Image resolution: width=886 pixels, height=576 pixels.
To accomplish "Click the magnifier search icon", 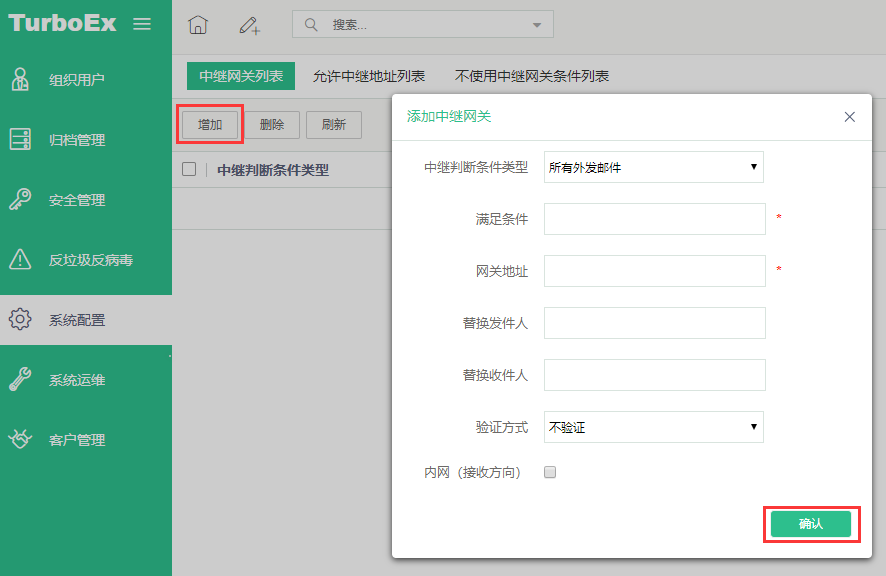I will pos(311,25).
